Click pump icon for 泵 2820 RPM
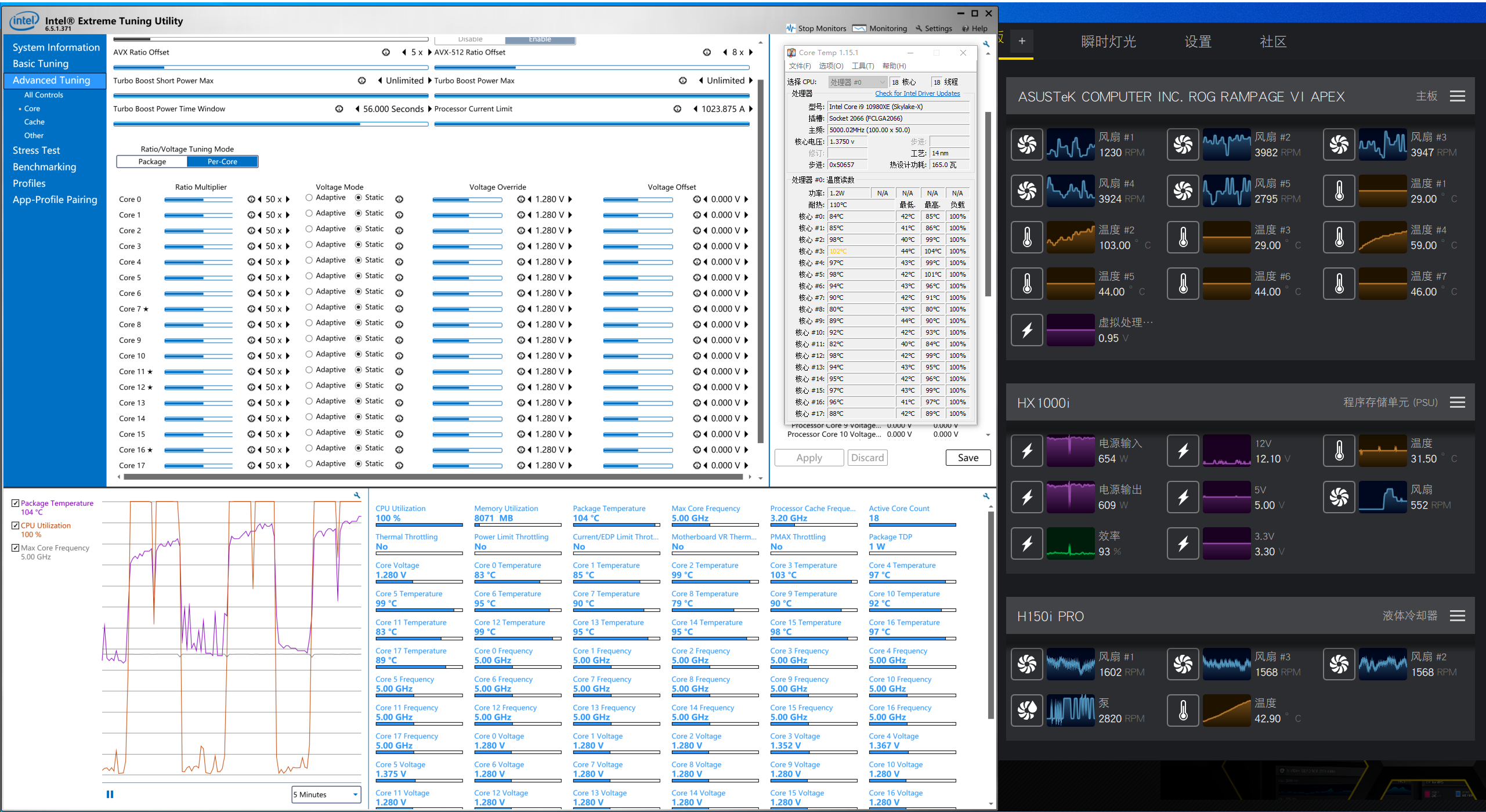The image size is (1486, 812). coord(1027,710)
